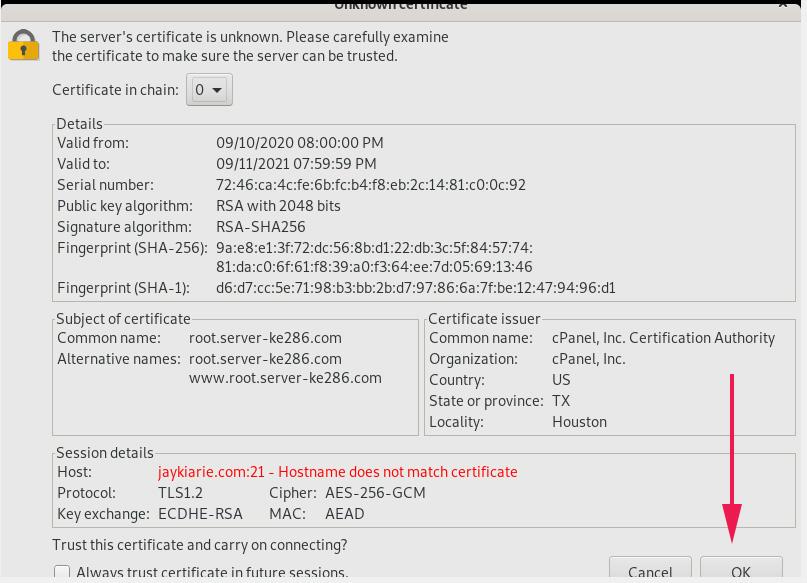Click the SHA-1 fingerprint value d6:d7:cc...

tap(415, 288)
